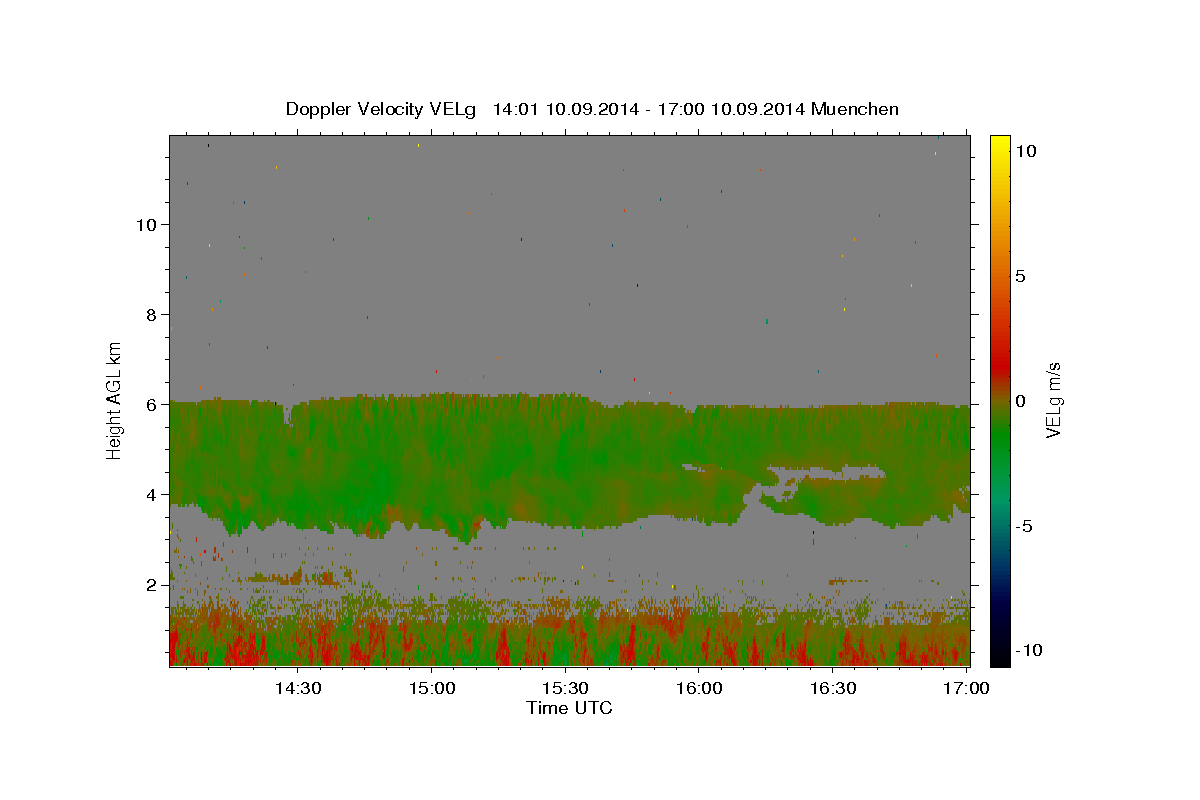Click the height tick label 2
The height and width of the screenshot is (800, 1200).
click(151, 584)
